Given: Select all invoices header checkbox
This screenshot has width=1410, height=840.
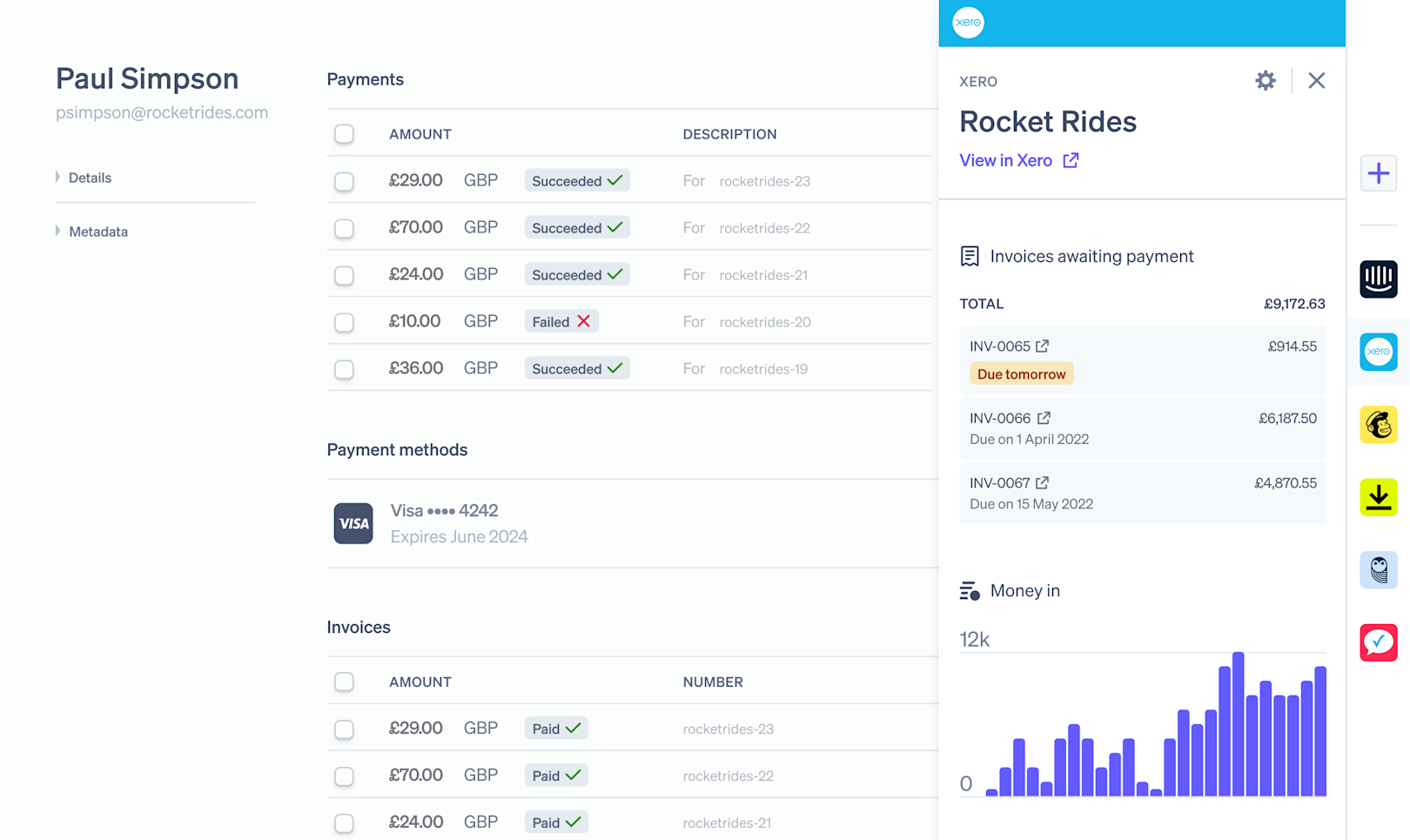Looking at the screenshot, I should 344,682.
